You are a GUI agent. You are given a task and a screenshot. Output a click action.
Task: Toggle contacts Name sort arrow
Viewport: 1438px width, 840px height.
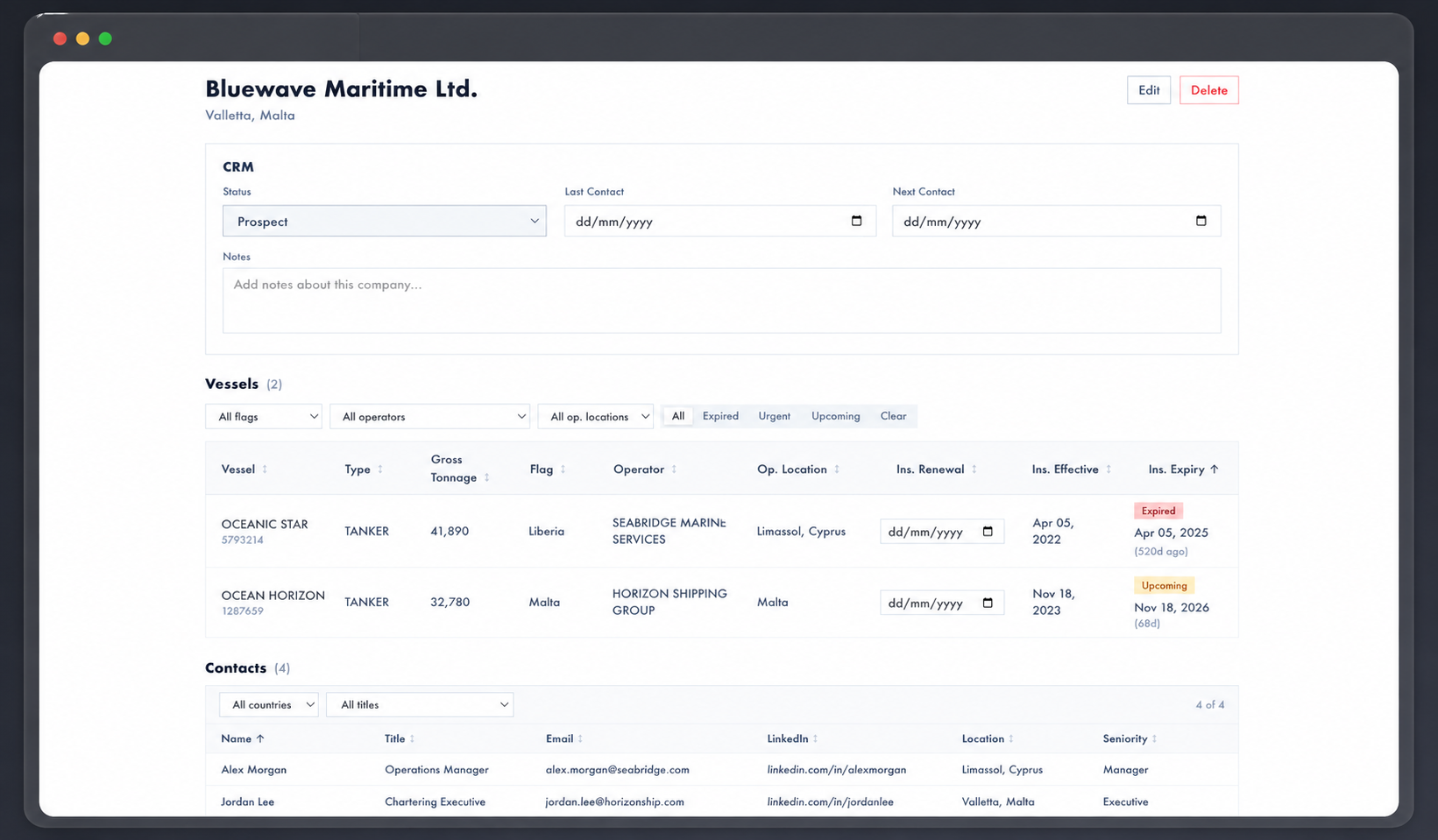pyautogui.click(x=260, y=738)
